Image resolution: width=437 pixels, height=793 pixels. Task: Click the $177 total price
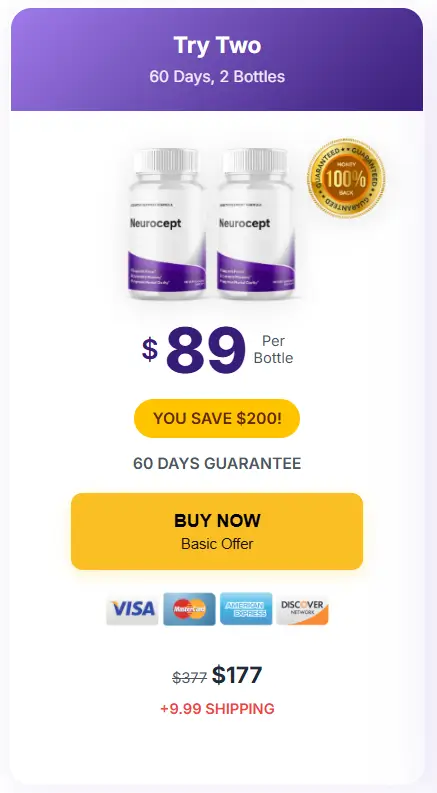(x=237, y=675)
